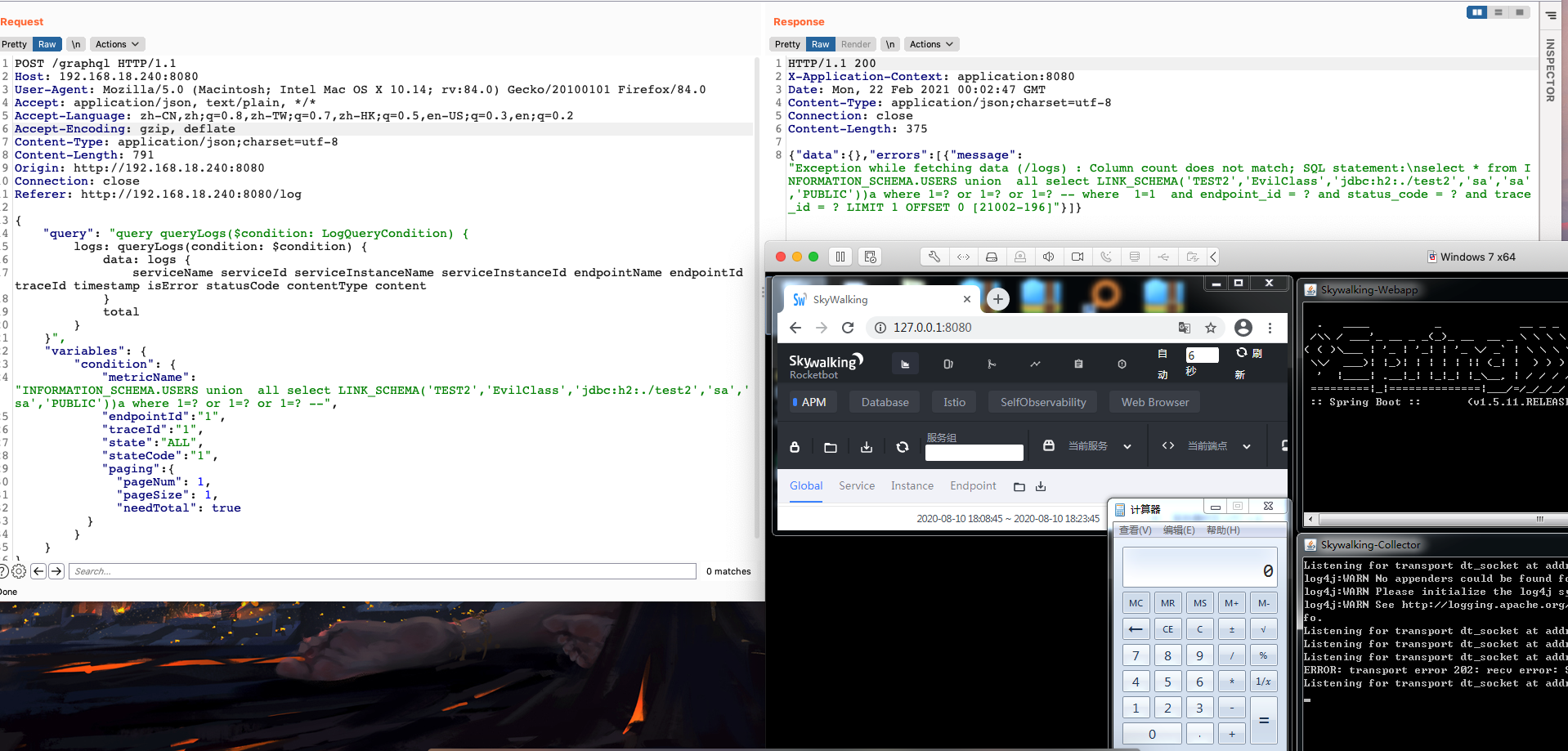This screenshot has height=751, width=1568.
Task: Open VM settings wrench icon
Action: 934,257
